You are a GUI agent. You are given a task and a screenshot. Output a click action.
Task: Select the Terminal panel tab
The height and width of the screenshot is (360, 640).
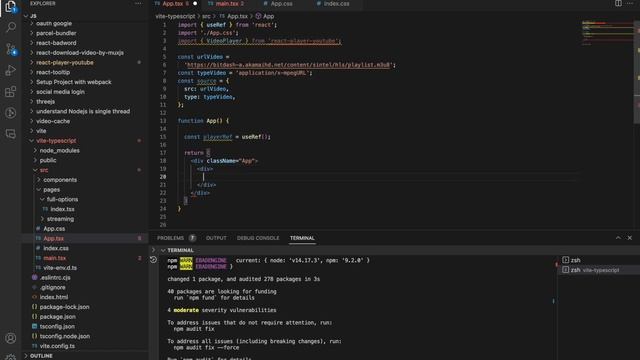point(302,238)
